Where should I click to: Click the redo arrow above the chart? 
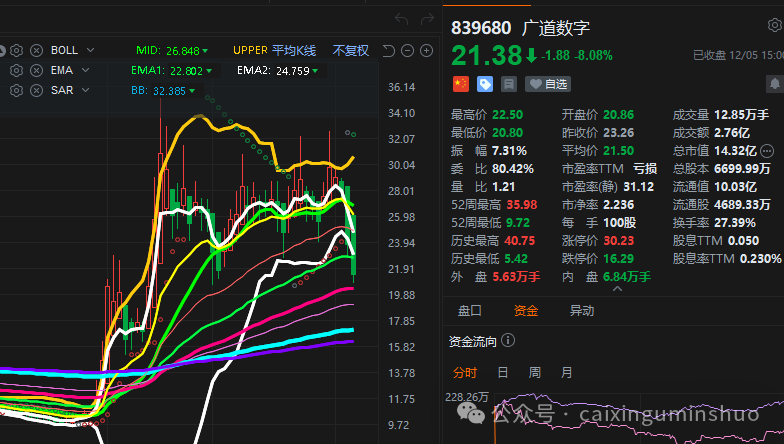(x=427, y=19)
